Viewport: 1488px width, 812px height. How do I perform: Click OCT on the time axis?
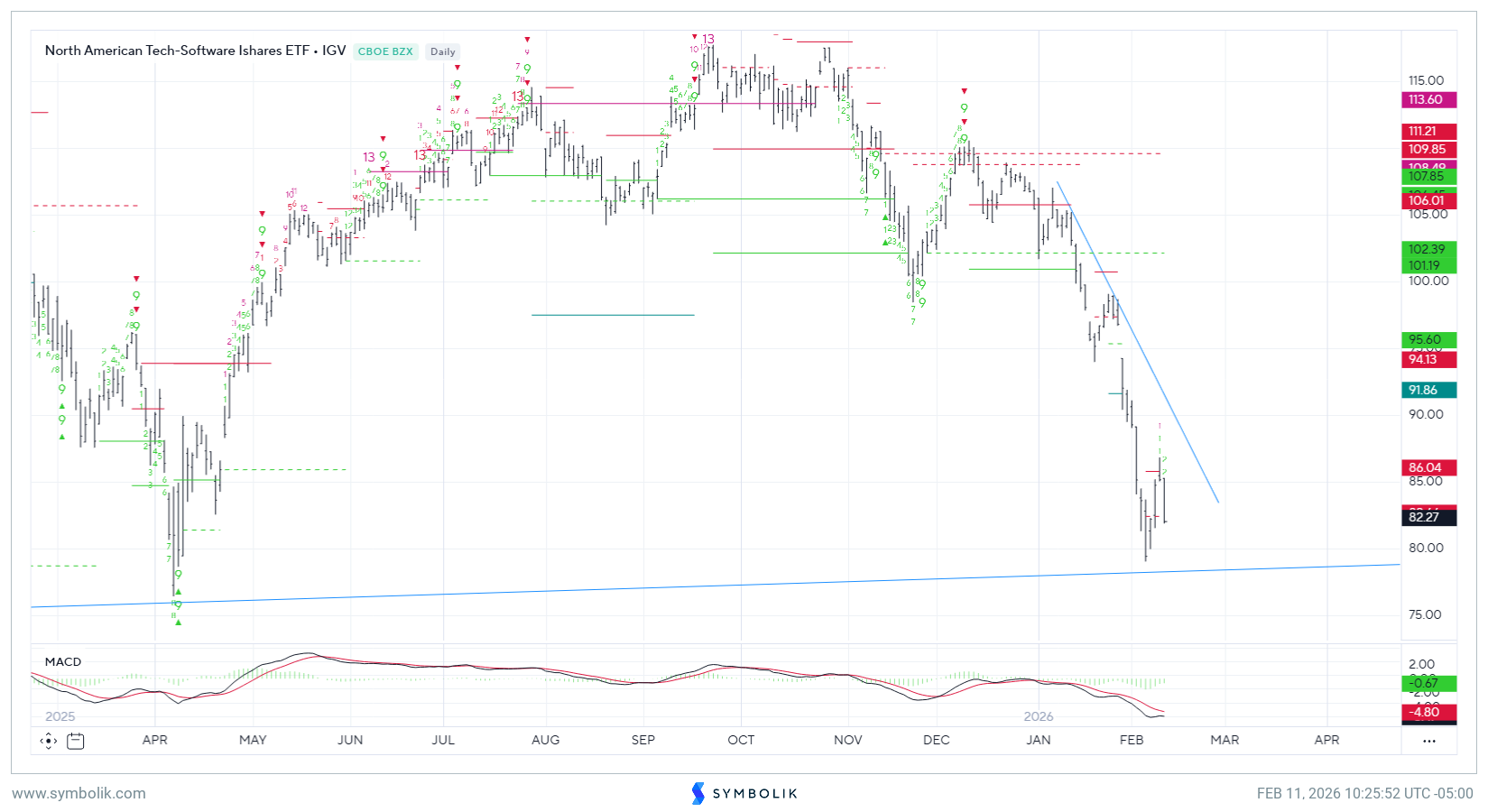click(741, 740)
